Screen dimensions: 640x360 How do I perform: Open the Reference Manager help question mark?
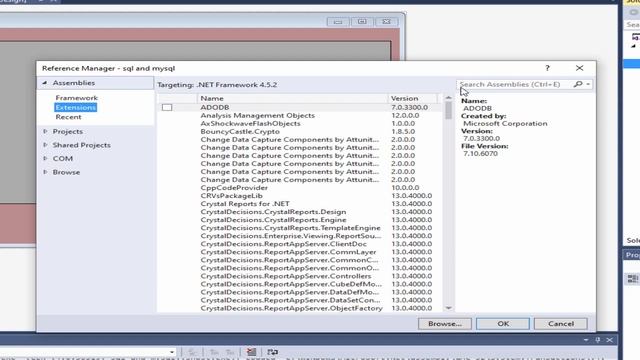[547, 68]
